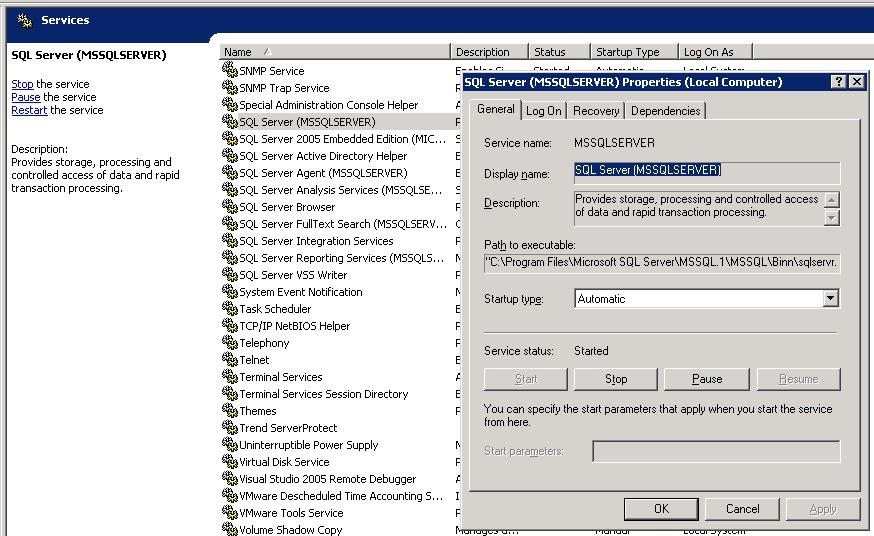874x536 pixels.
Task: Click the icon beside Uninterruptible Power Supply
Action: coord(230,444)
